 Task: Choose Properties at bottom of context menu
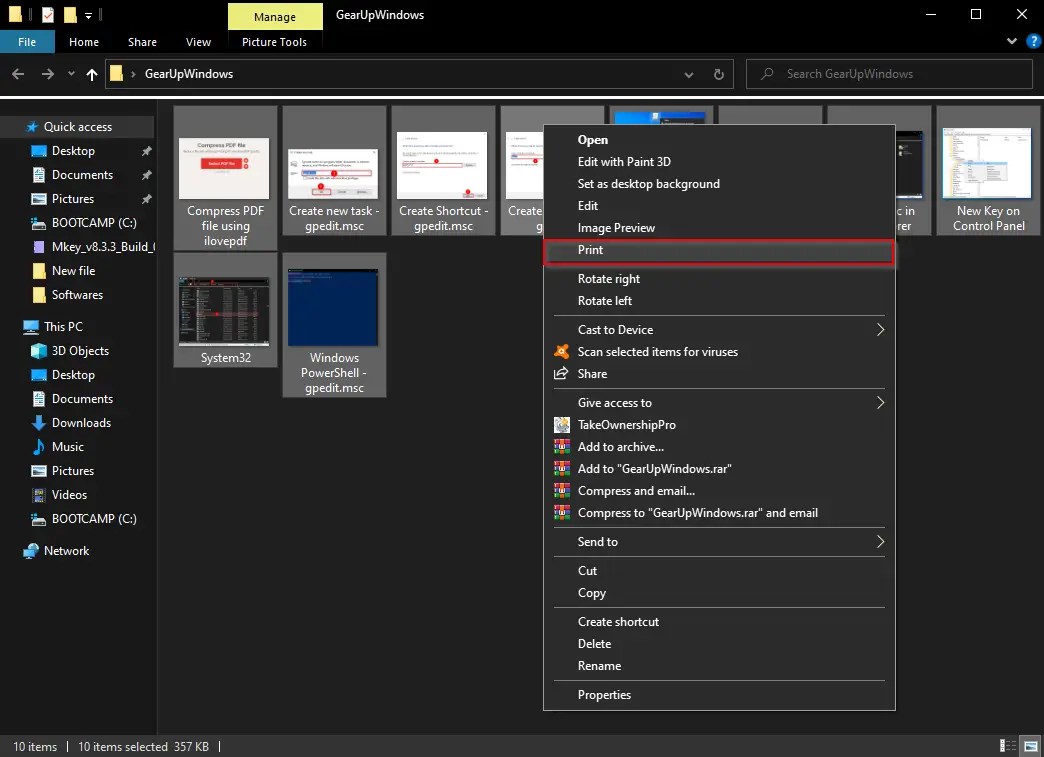(604, 695)
